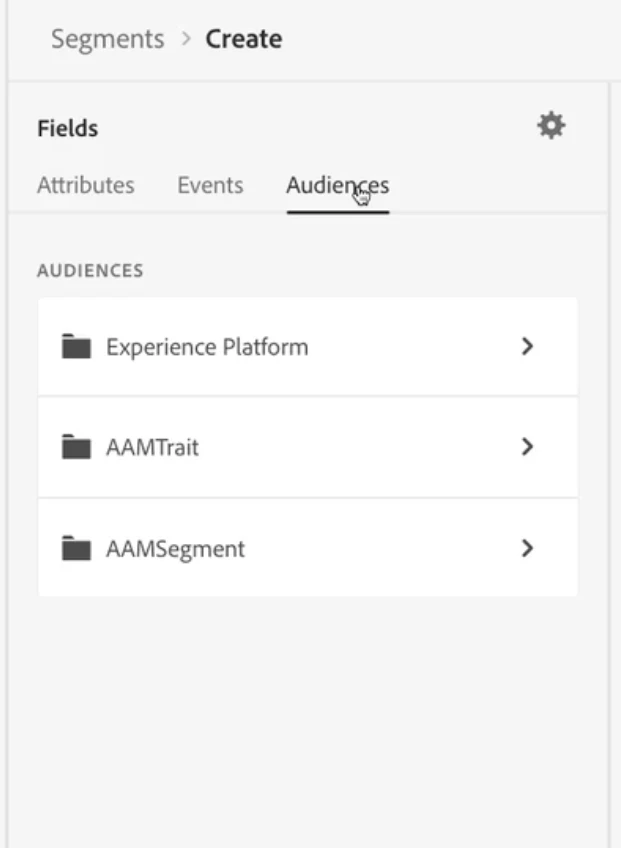
Task: Expand Experience Platform with its chevron
Action: [x=528, y=347]
